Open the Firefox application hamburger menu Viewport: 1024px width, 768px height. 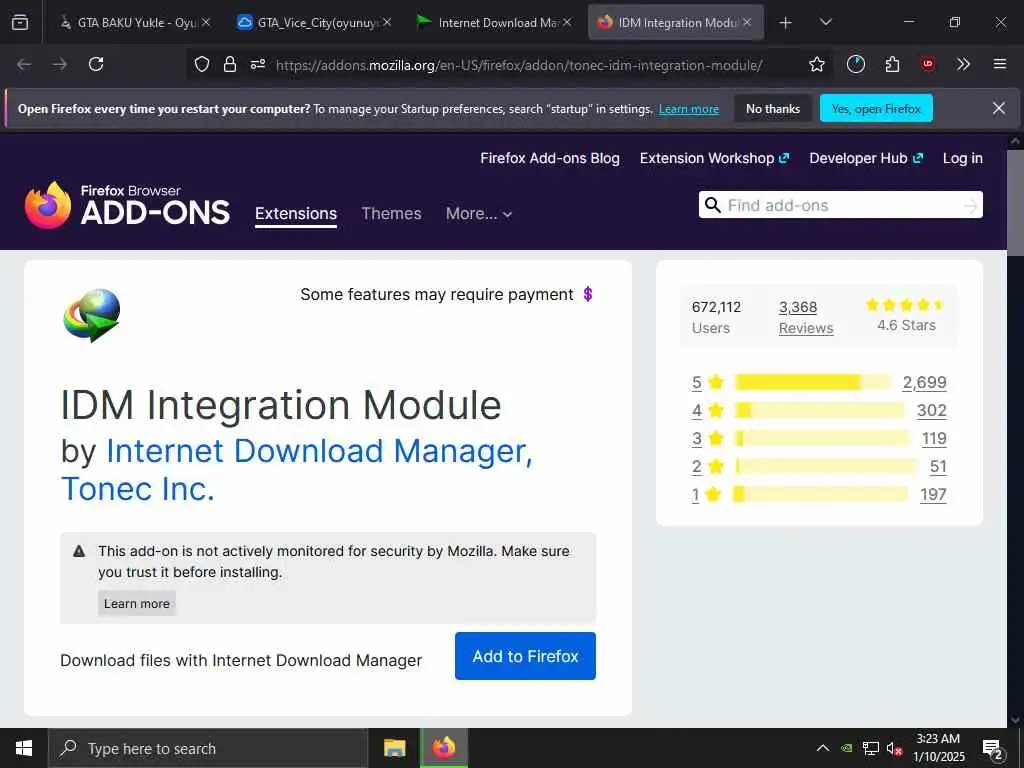999,64
